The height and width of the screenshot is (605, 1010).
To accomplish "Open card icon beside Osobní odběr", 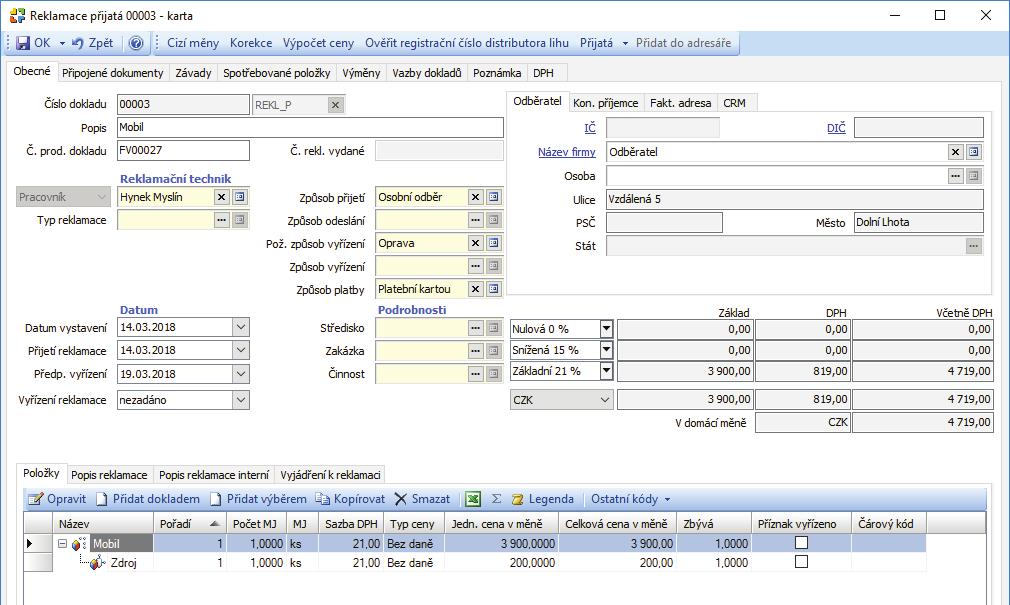I will coord(493,197).
